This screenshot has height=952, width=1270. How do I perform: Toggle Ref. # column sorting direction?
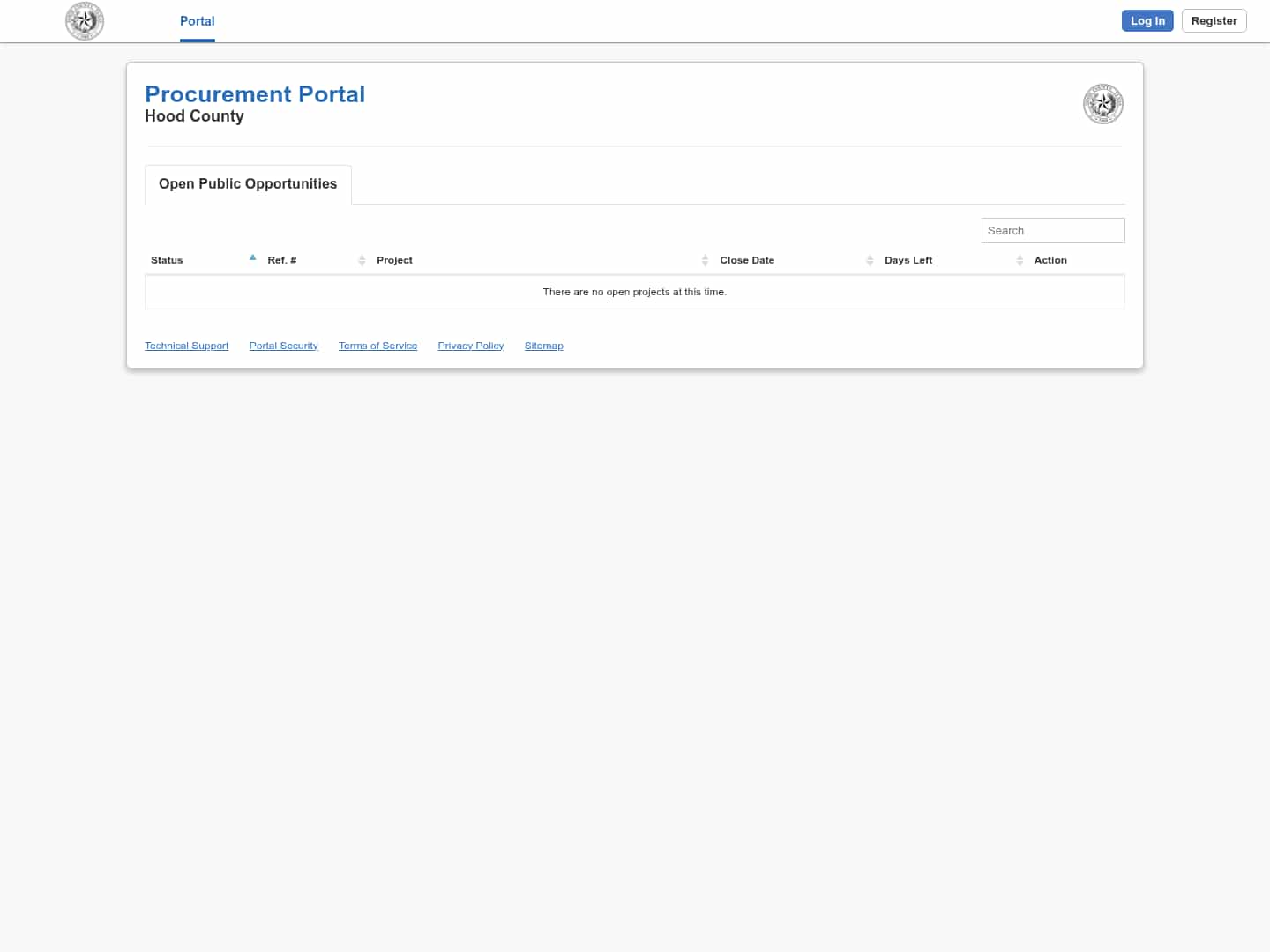pyautogui.click(x=281, y=260)
